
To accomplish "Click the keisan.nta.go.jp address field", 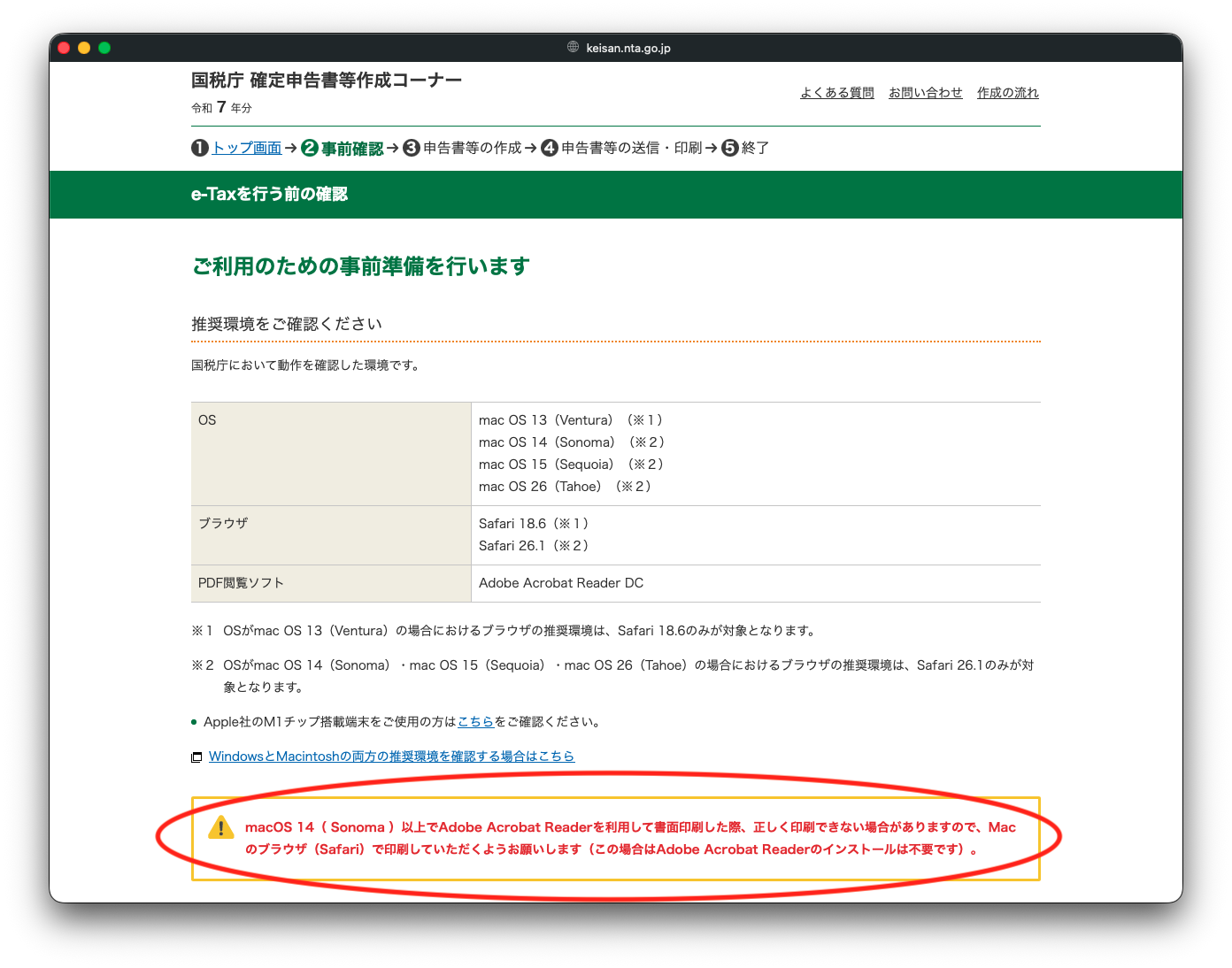I will click(x=628, y=48).
